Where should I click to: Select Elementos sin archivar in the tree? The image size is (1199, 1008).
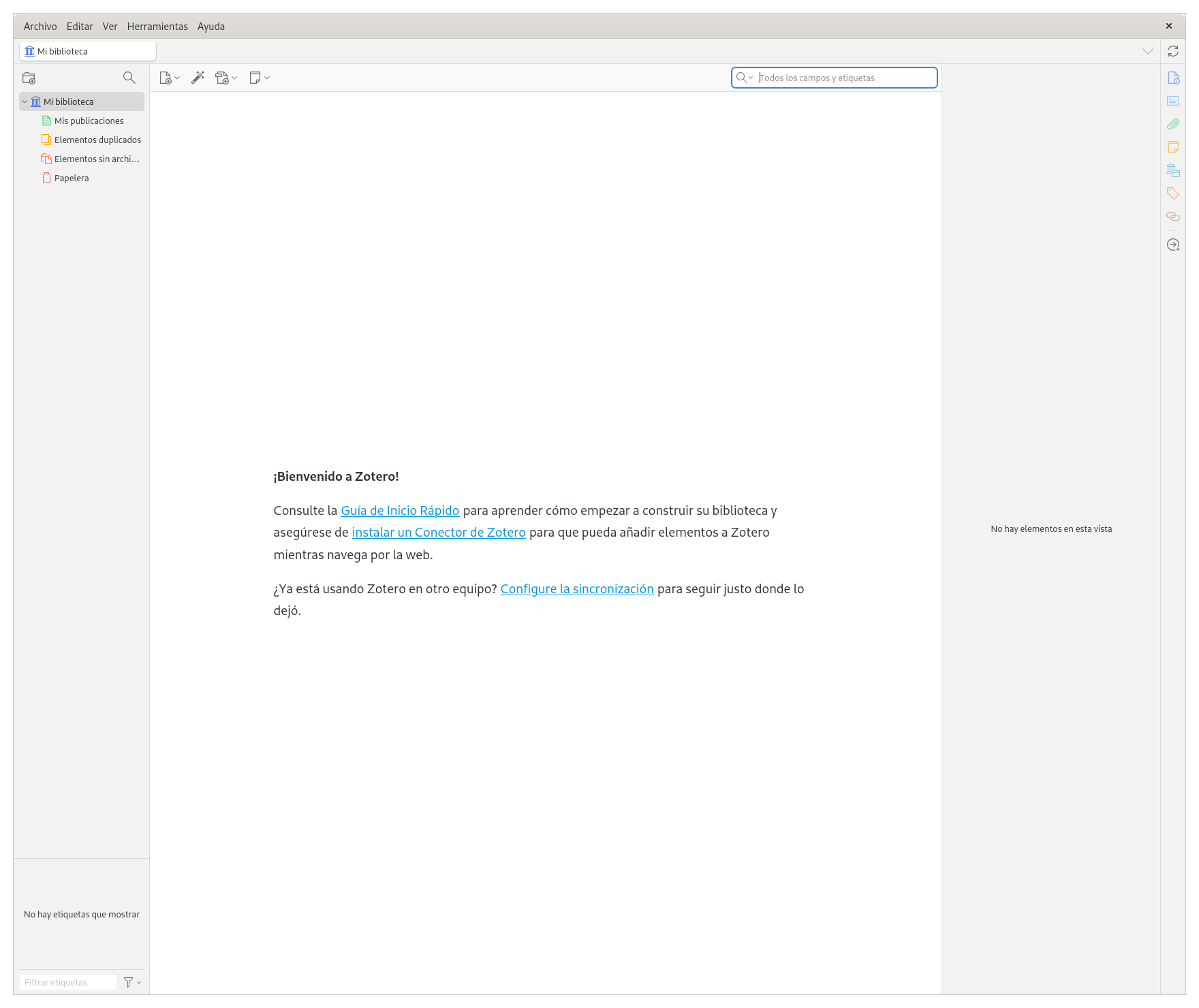(x=82, y=159)
